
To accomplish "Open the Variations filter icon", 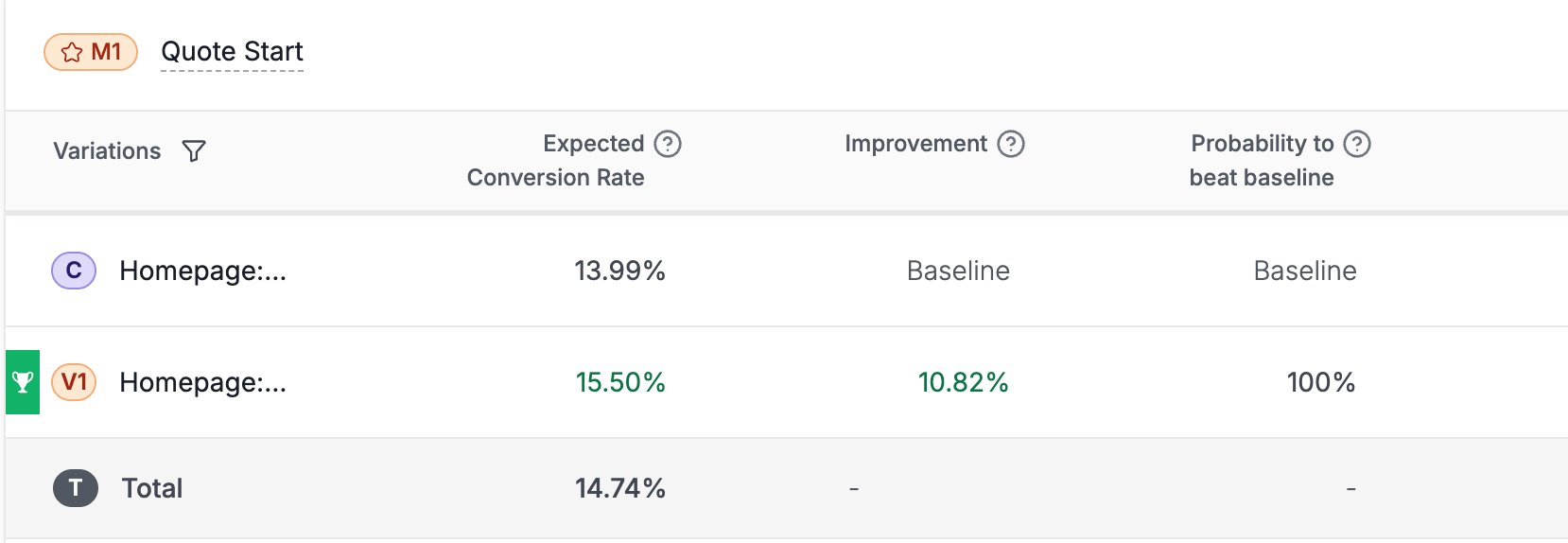I will point(194,151).
